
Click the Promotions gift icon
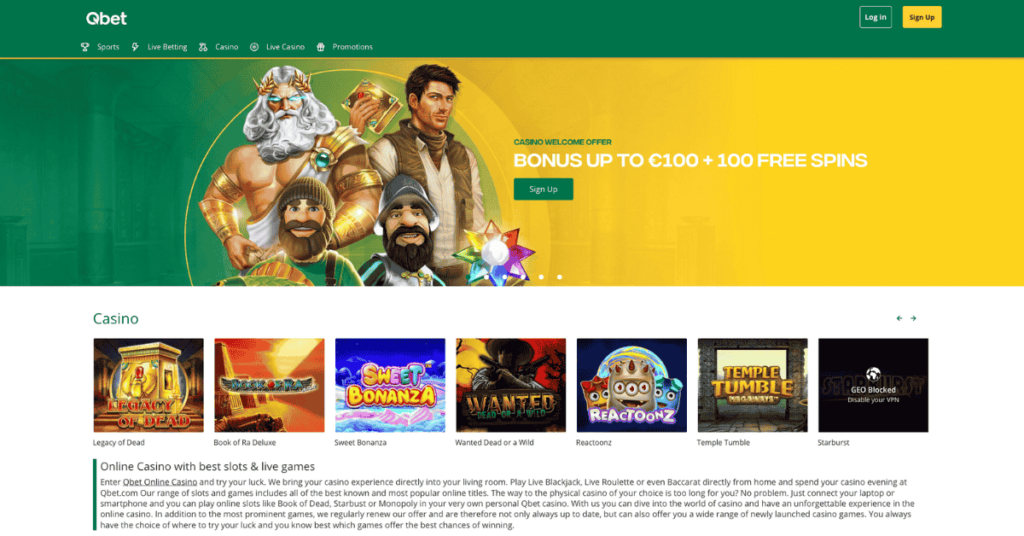(x=321, y=47)
